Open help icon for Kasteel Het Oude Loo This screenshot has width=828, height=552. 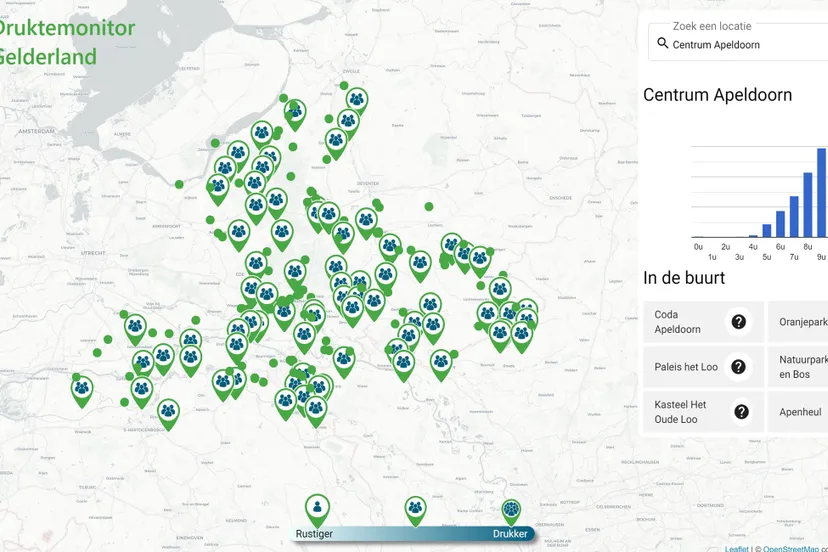(741, 411)
